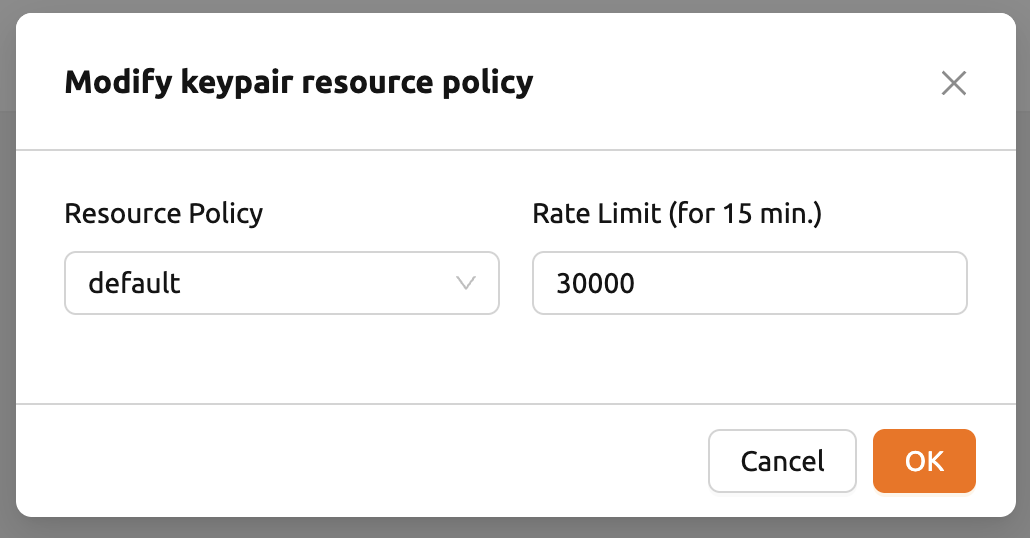
Task: Click the white Cancel button
Action: pos(782,460)
